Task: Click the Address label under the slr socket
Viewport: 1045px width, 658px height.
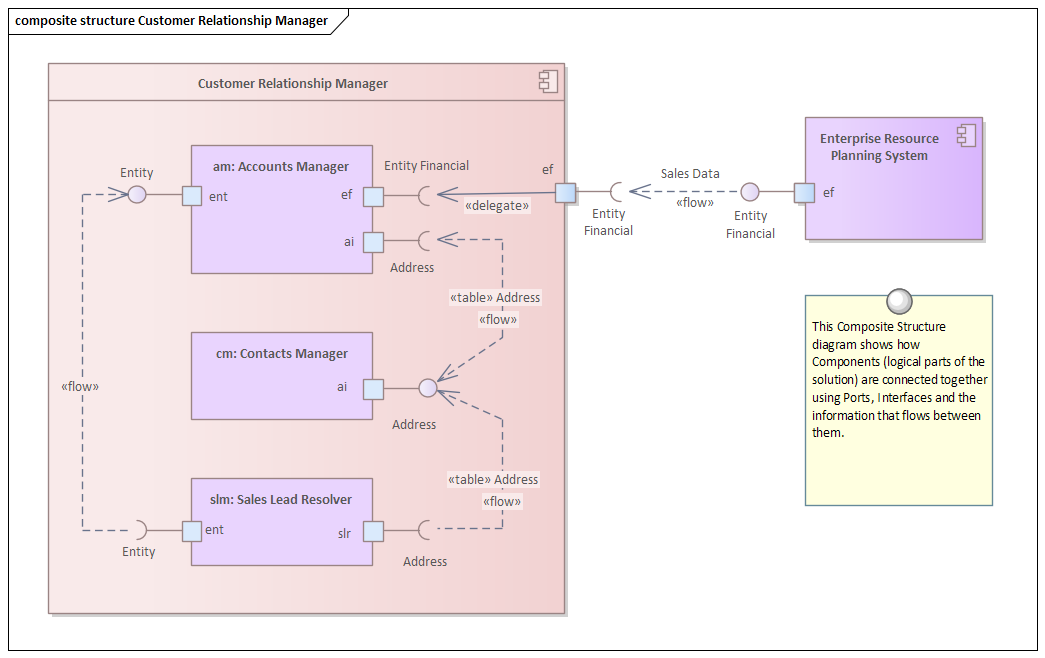Action: pyautogui.click(x=425, y=561)
